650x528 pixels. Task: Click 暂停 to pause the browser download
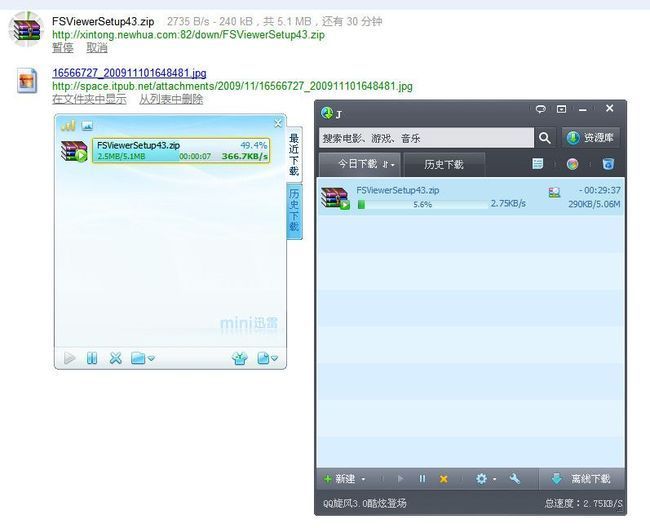click(63, 48)
